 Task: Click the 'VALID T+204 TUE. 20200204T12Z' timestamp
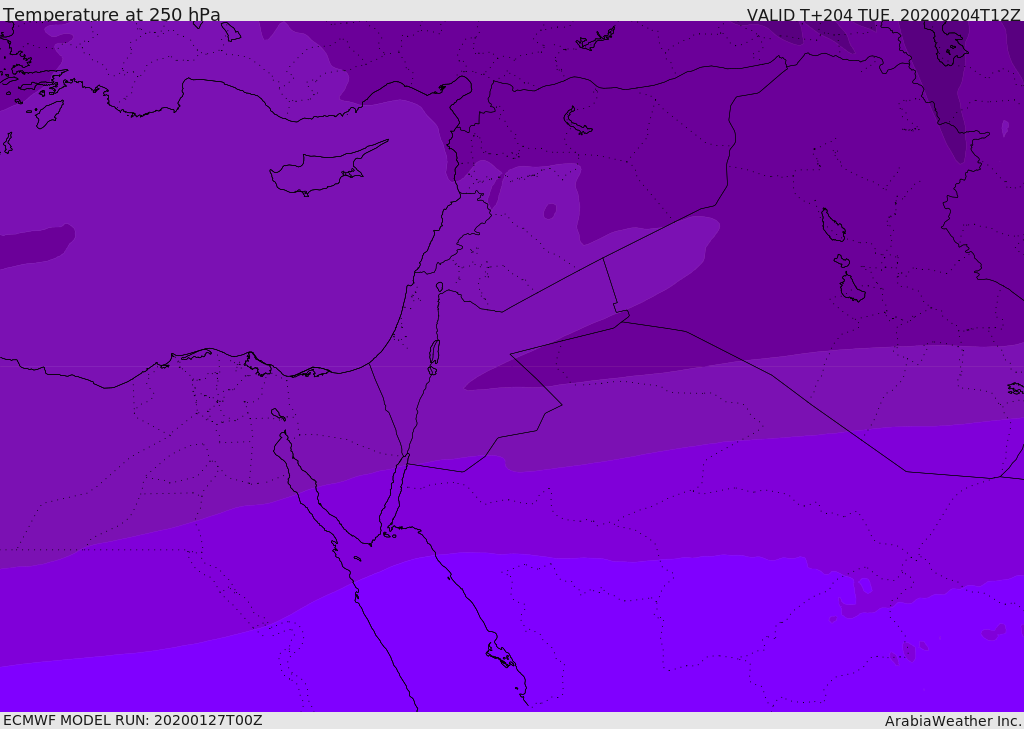point(884,15)
